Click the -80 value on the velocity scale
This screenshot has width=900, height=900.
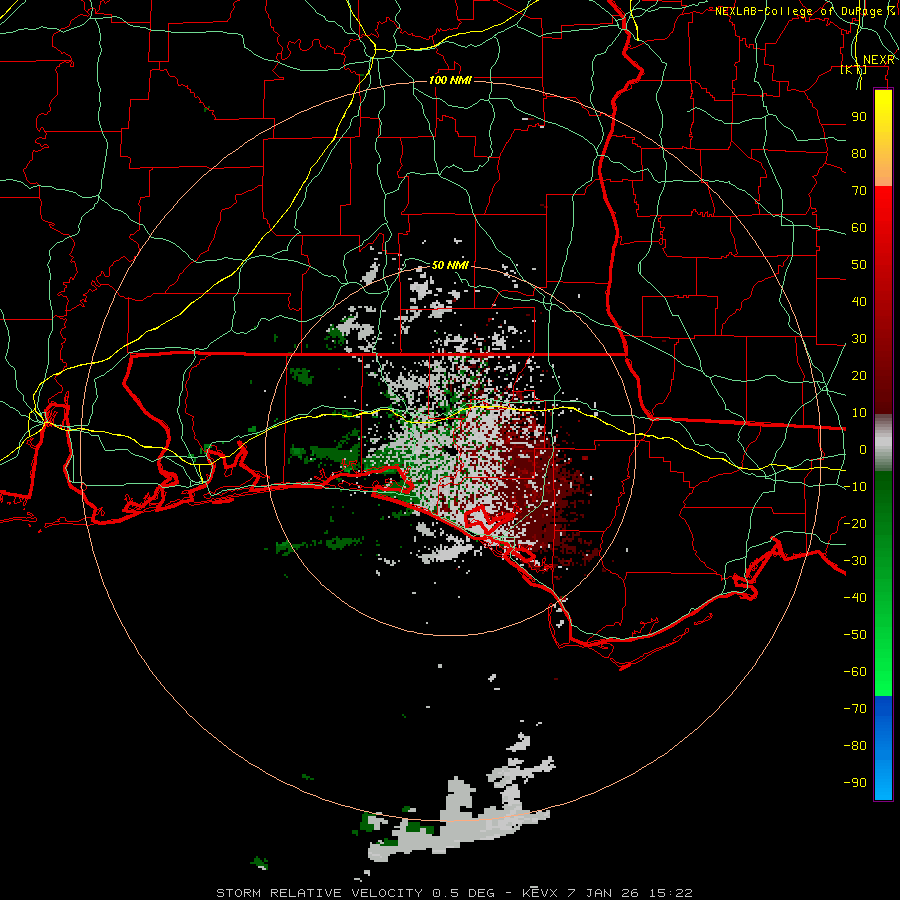pyautogui.click(x=855, y=746)
